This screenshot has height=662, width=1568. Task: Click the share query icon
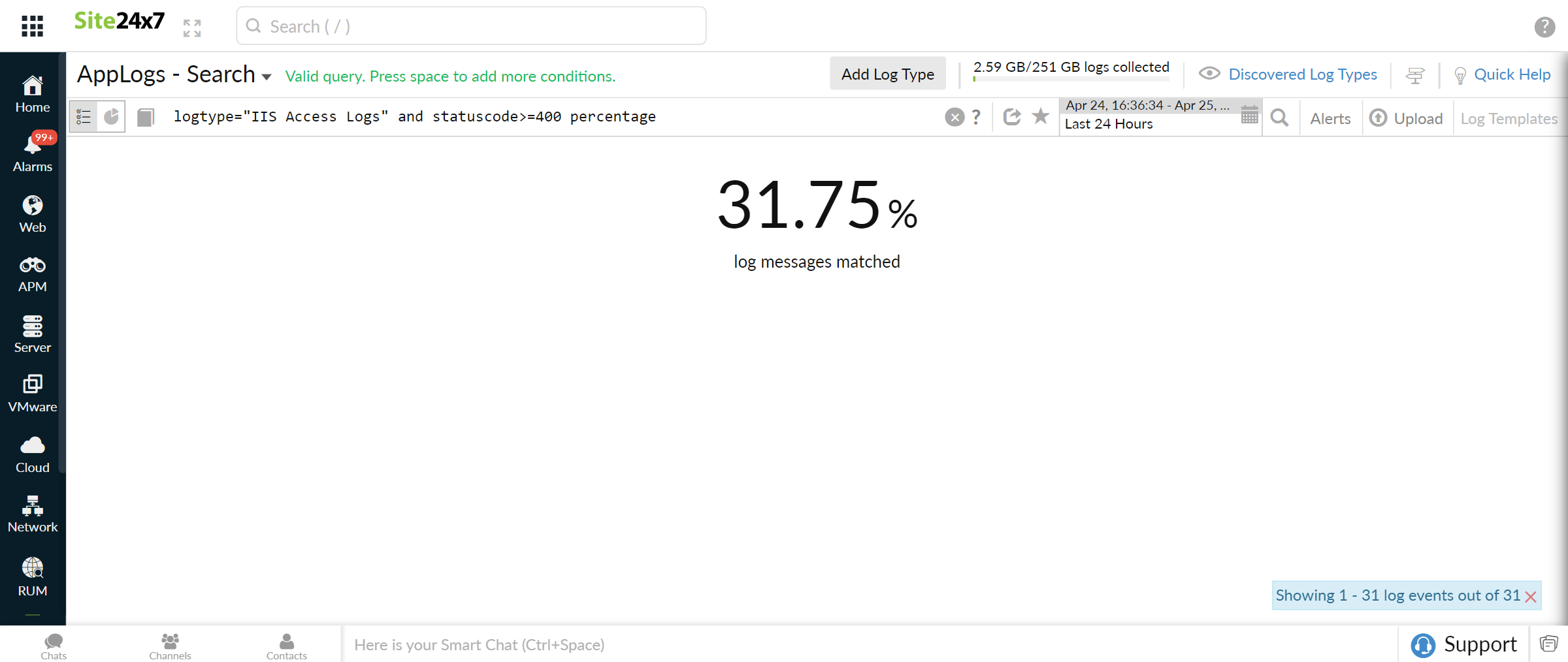(1012, 117)
